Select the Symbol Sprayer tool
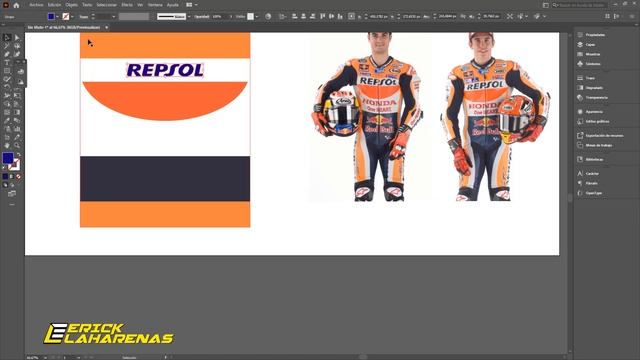Image resolution: width=640 pixels, height=360 pixels. coord(7,129)
